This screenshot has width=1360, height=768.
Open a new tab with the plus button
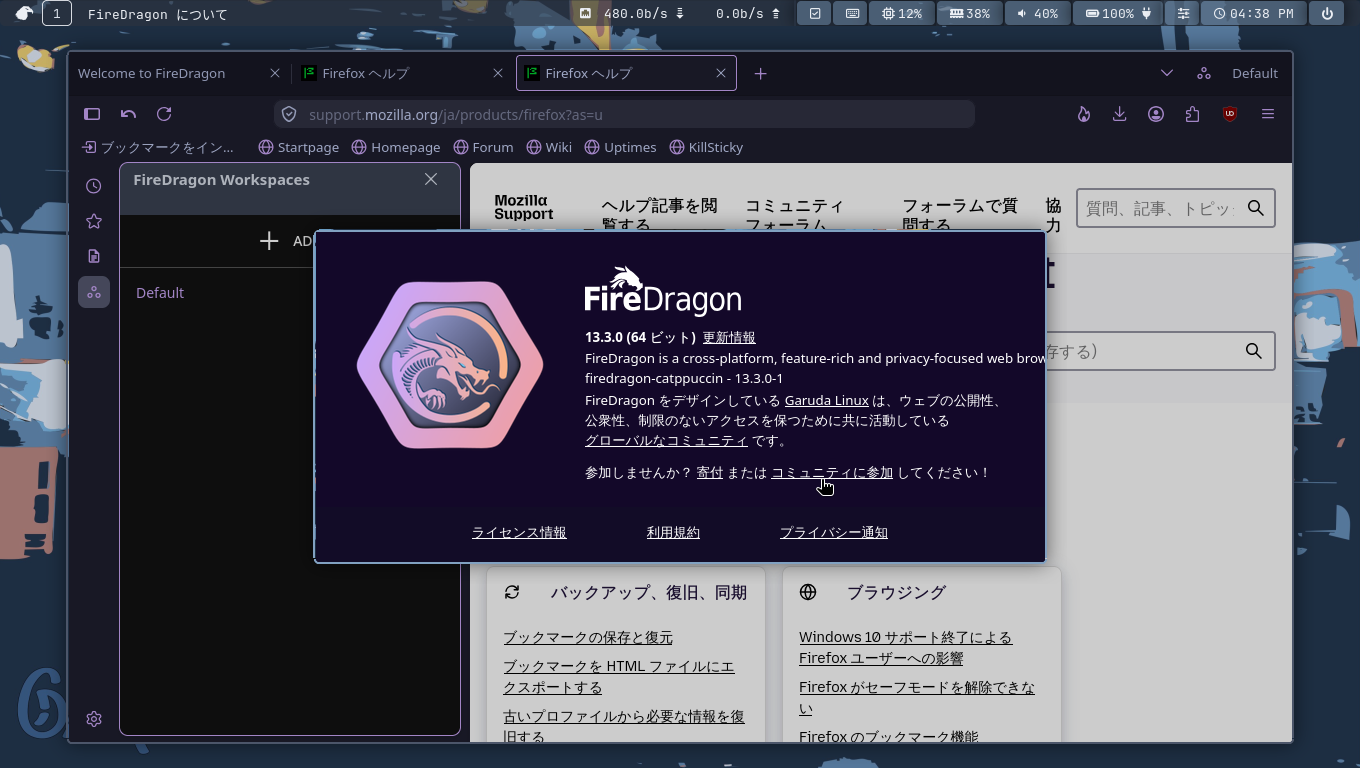coord(760,73)
